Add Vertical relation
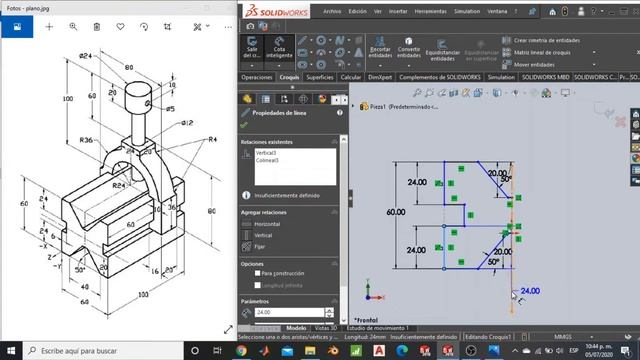 tap(258, 236)
